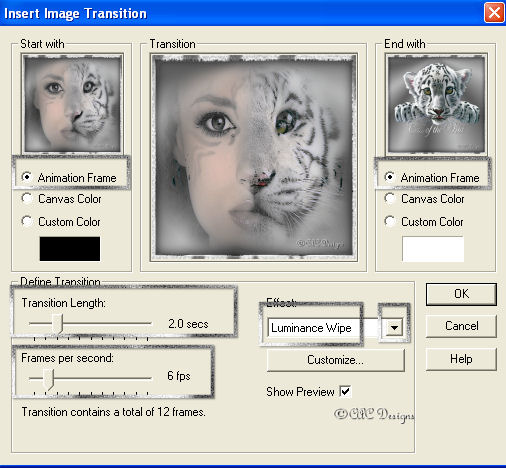506x468 pixels.
Task: Toggle the Show Preview checkbox
Action: [x=345, y=391]
